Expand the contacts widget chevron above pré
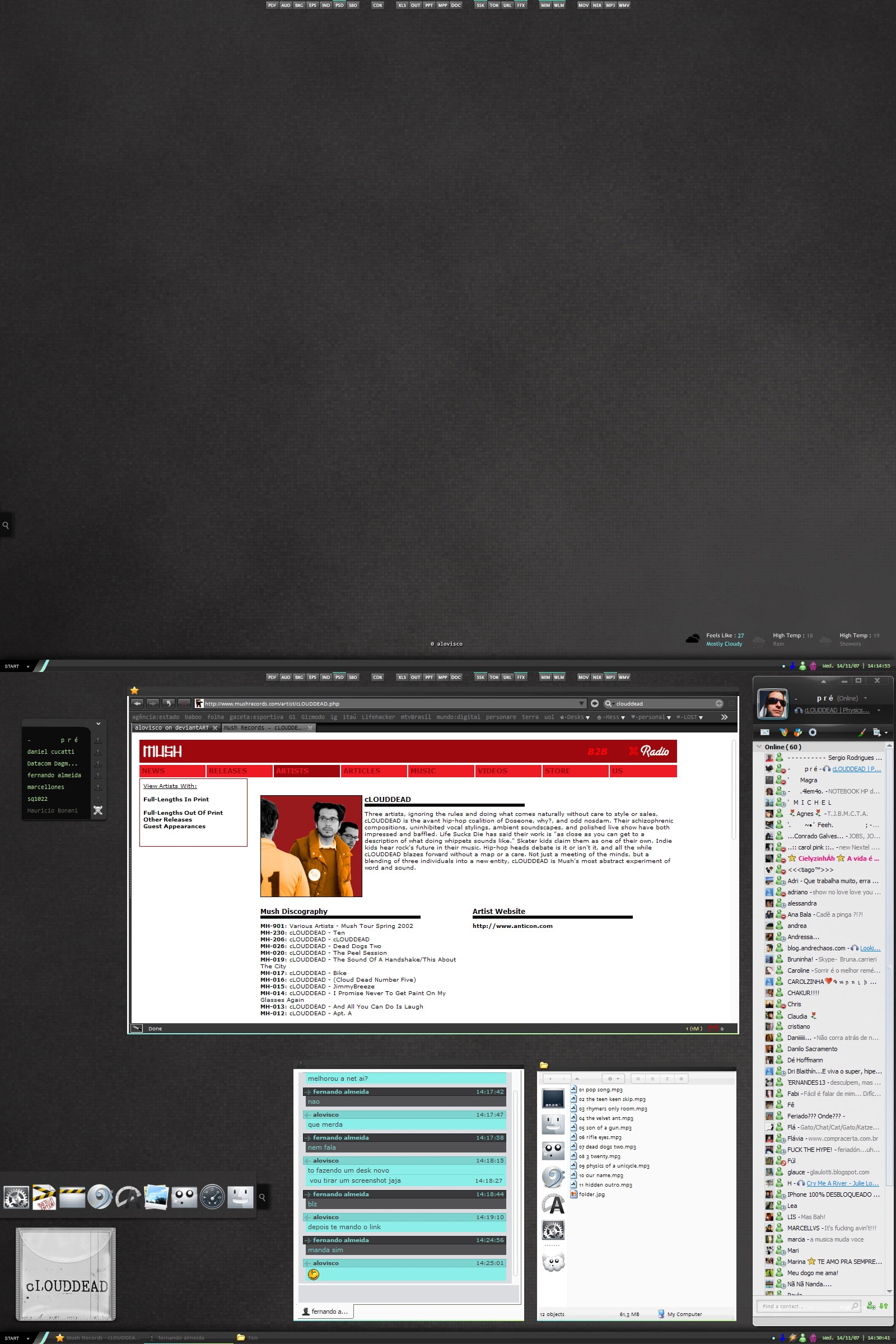This screenshot has width=896, height=1344. click(99, 724)
